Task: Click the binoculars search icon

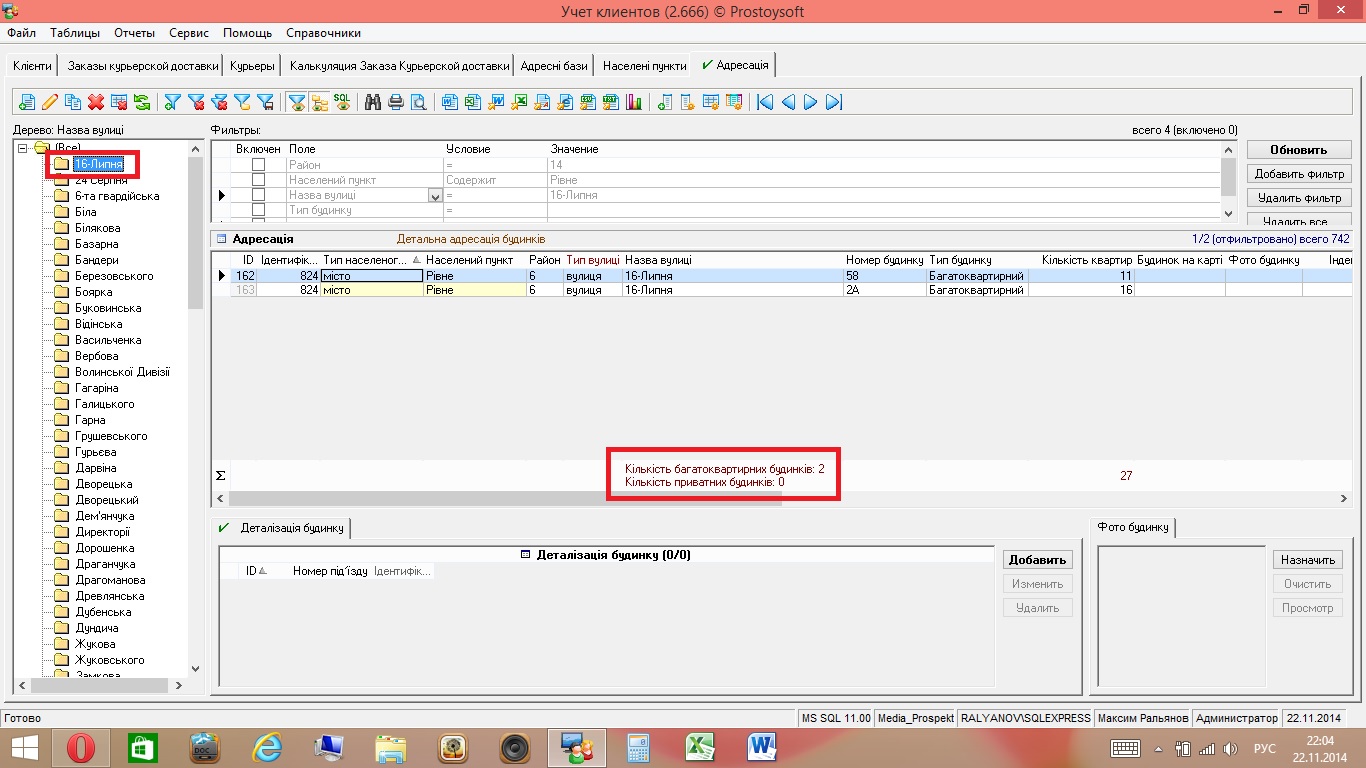Action: pyautogui.click(x=373, y=102)
